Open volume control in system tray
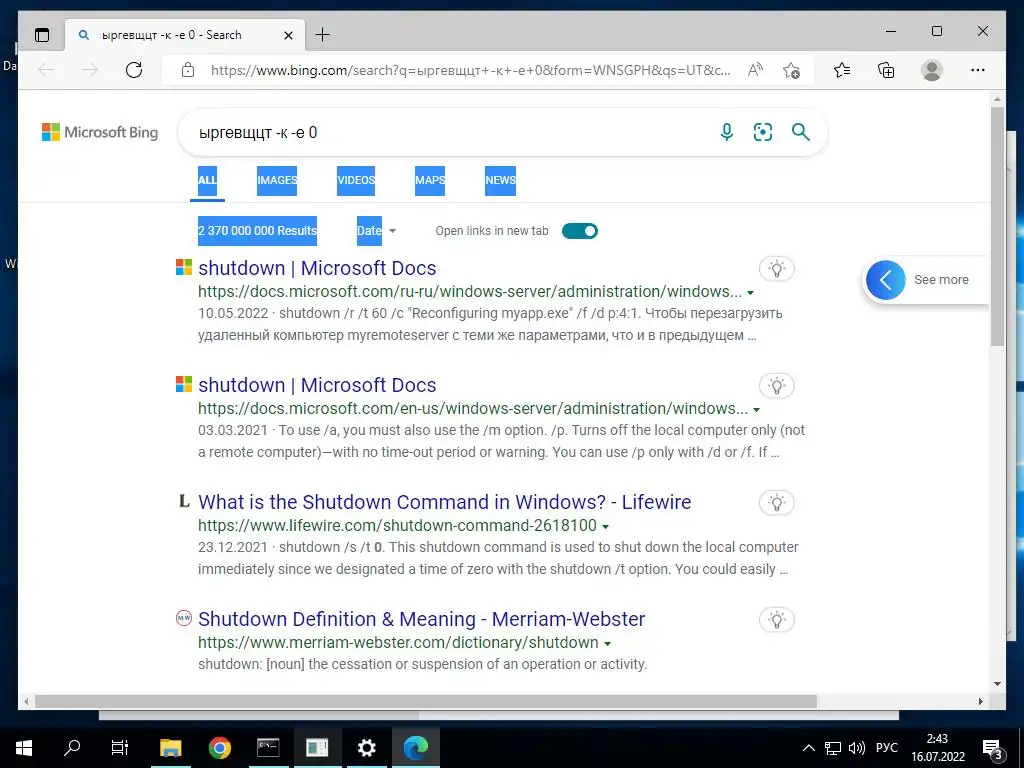This screenshot has width=1024, height=768. 856,748
